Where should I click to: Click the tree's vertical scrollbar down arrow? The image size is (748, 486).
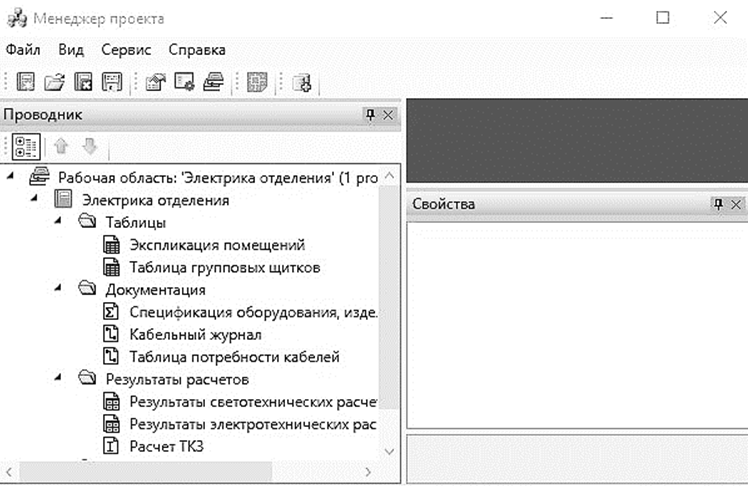[390, 451]
